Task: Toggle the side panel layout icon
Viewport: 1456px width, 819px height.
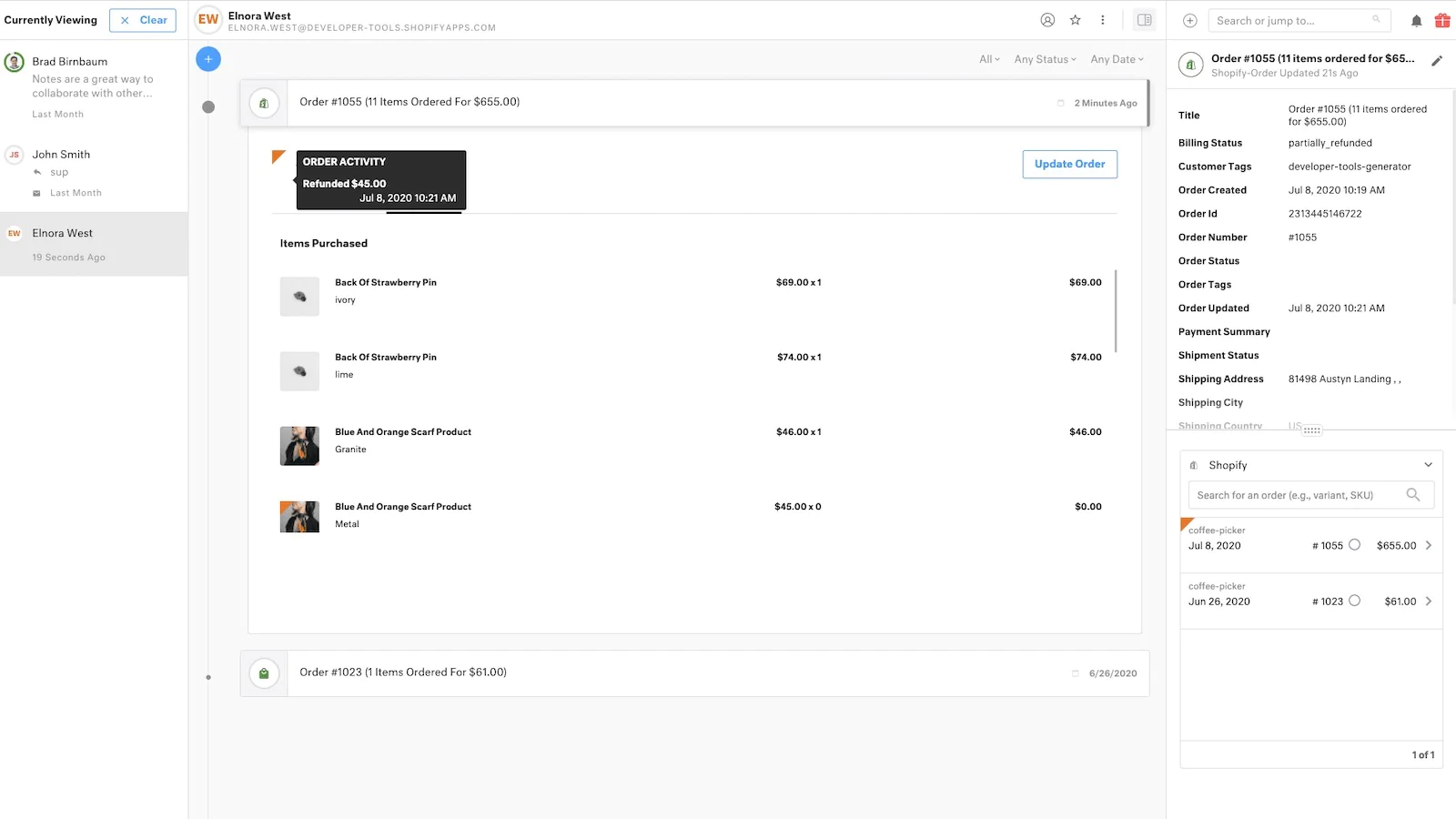Action: 1144,20
